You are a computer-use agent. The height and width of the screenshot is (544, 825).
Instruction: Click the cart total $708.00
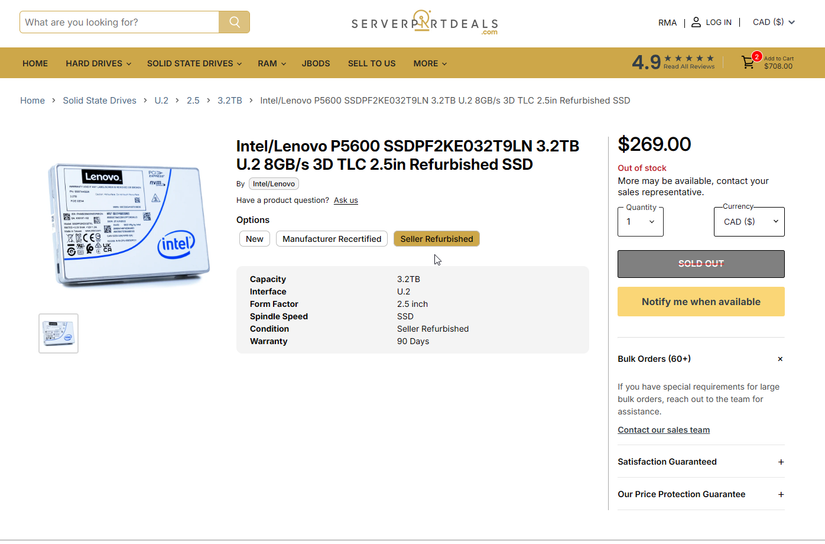[778, 66]
